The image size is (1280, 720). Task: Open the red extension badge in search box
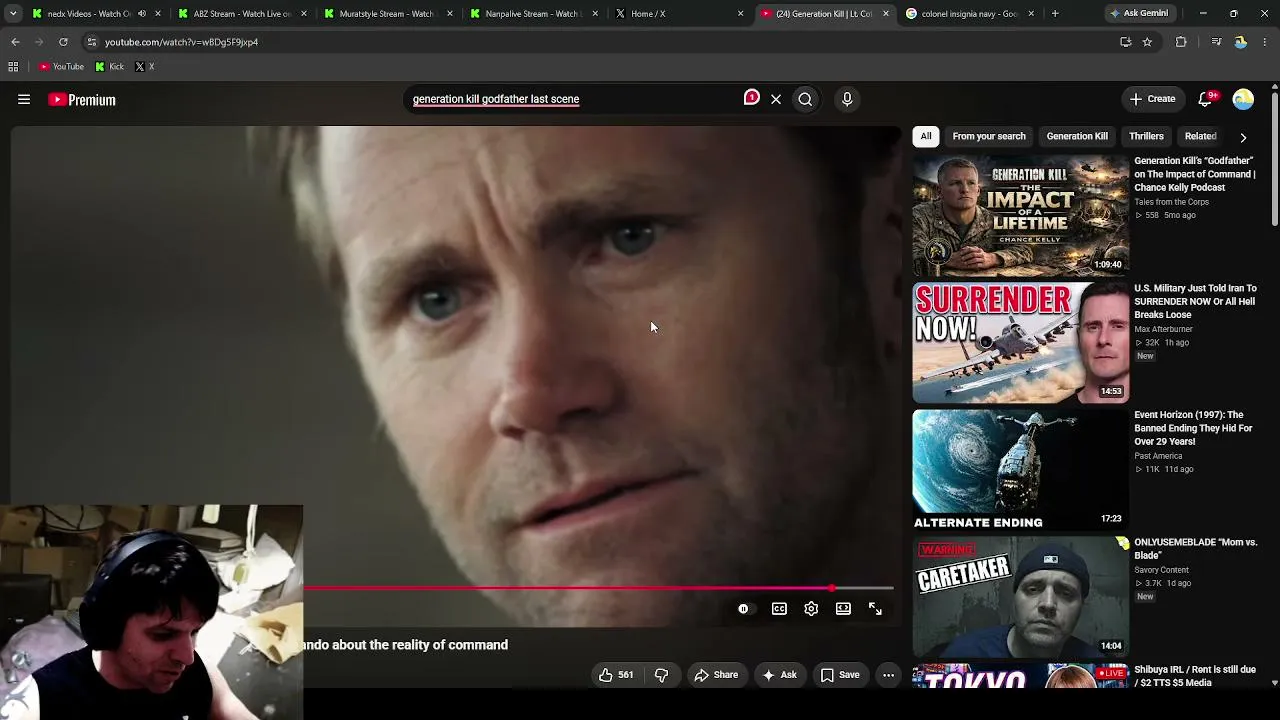pos(752,97)
